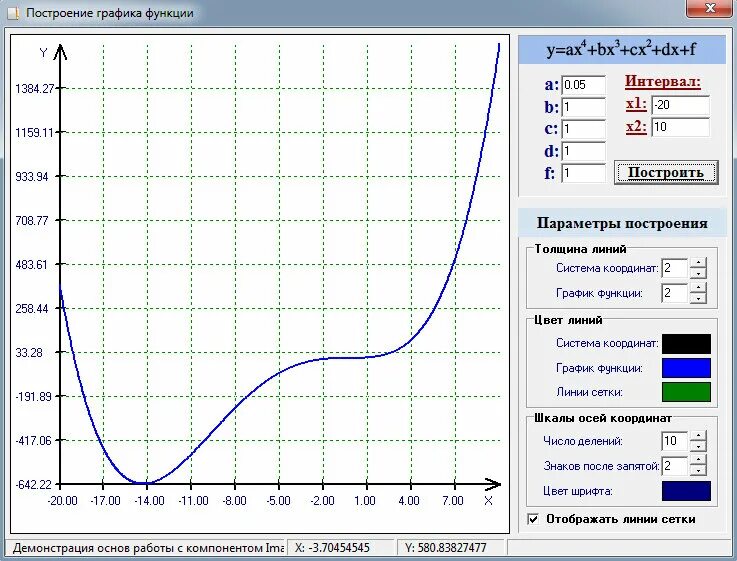Click the coefficient a input field
Viewport: 737px width, 561px height.
coord(583,85)
